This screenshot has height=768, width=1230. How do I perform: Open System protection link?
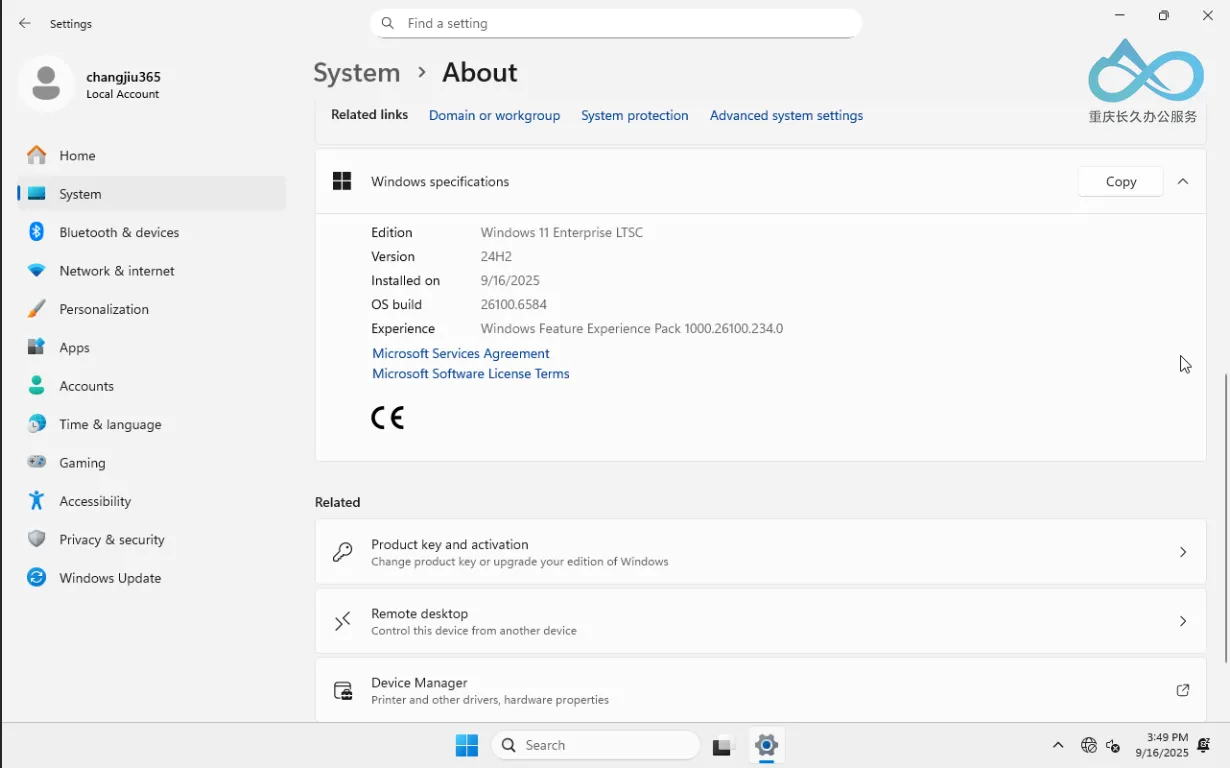tap(635, 116)
